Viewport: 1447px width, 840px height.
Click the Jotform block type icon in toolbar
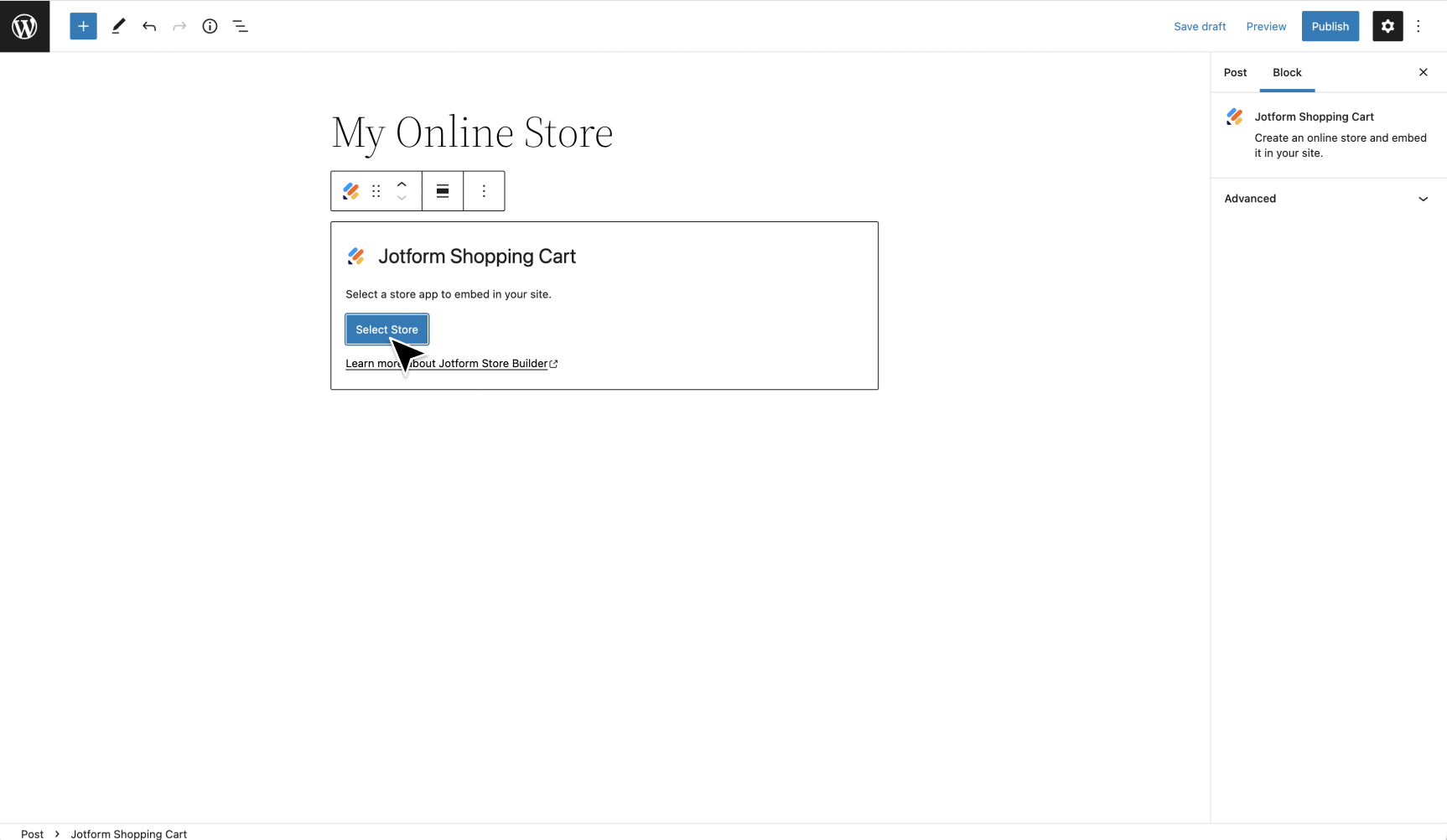click(351, 191)
